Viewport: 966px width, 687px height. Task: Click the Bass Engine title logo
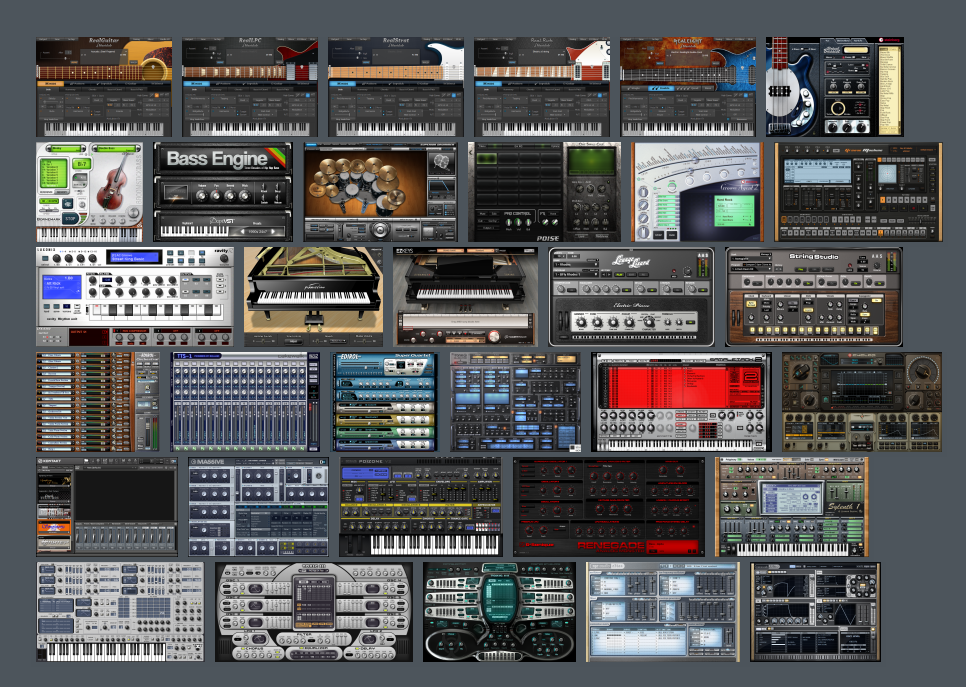tap(217, 159)
